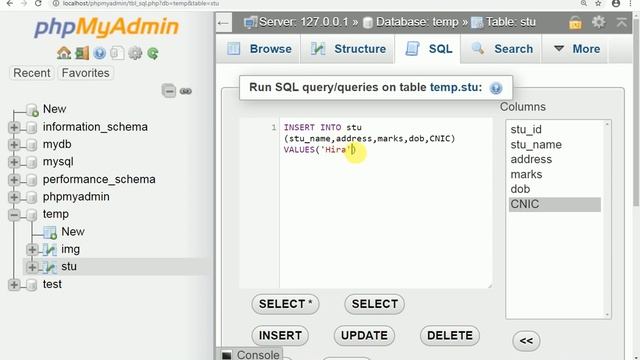
Task: Open page settings gear in the header
Action: tap(599, 22)
